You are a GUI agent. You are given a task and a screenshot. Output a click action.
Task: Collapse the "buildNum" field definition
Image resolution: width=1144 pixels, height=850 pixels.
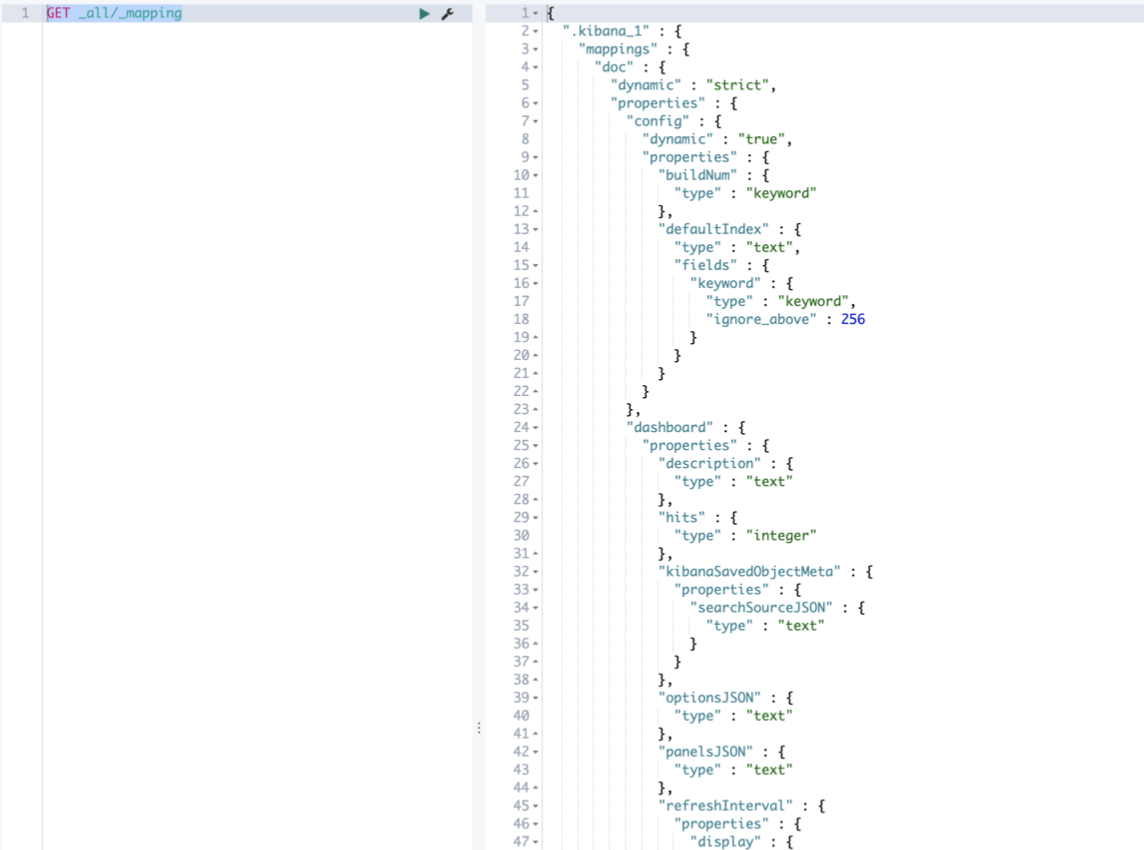click(x=534, y=174)
